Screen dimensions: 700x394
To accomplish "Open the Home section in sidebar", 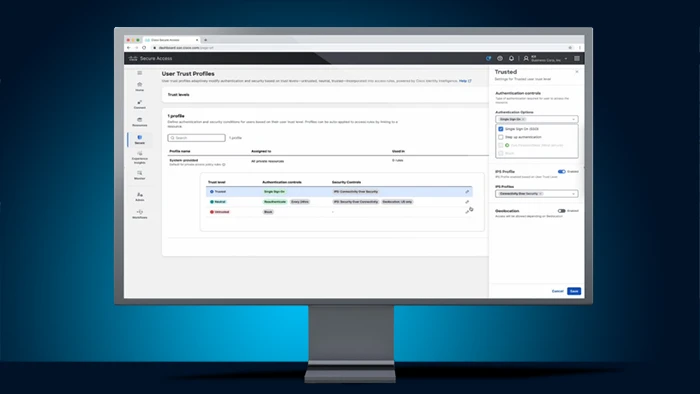I will click(140, 87).
